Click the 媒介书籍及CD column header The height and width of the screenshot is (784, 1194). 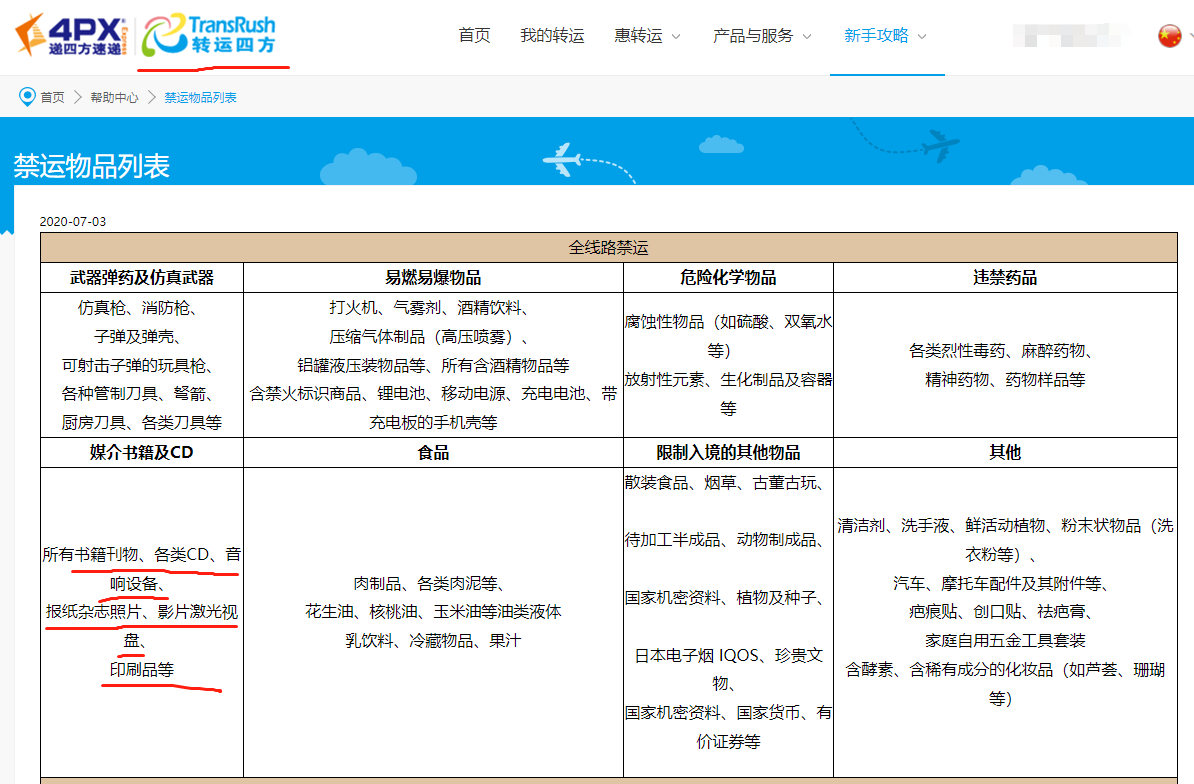pos(141,453)
